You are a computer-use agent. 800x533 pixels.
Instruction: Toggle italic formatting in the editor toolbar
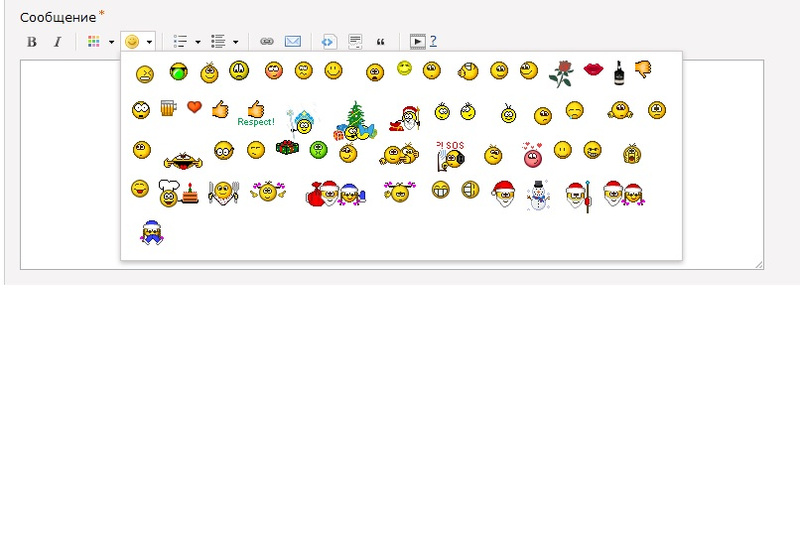[58, 42]
